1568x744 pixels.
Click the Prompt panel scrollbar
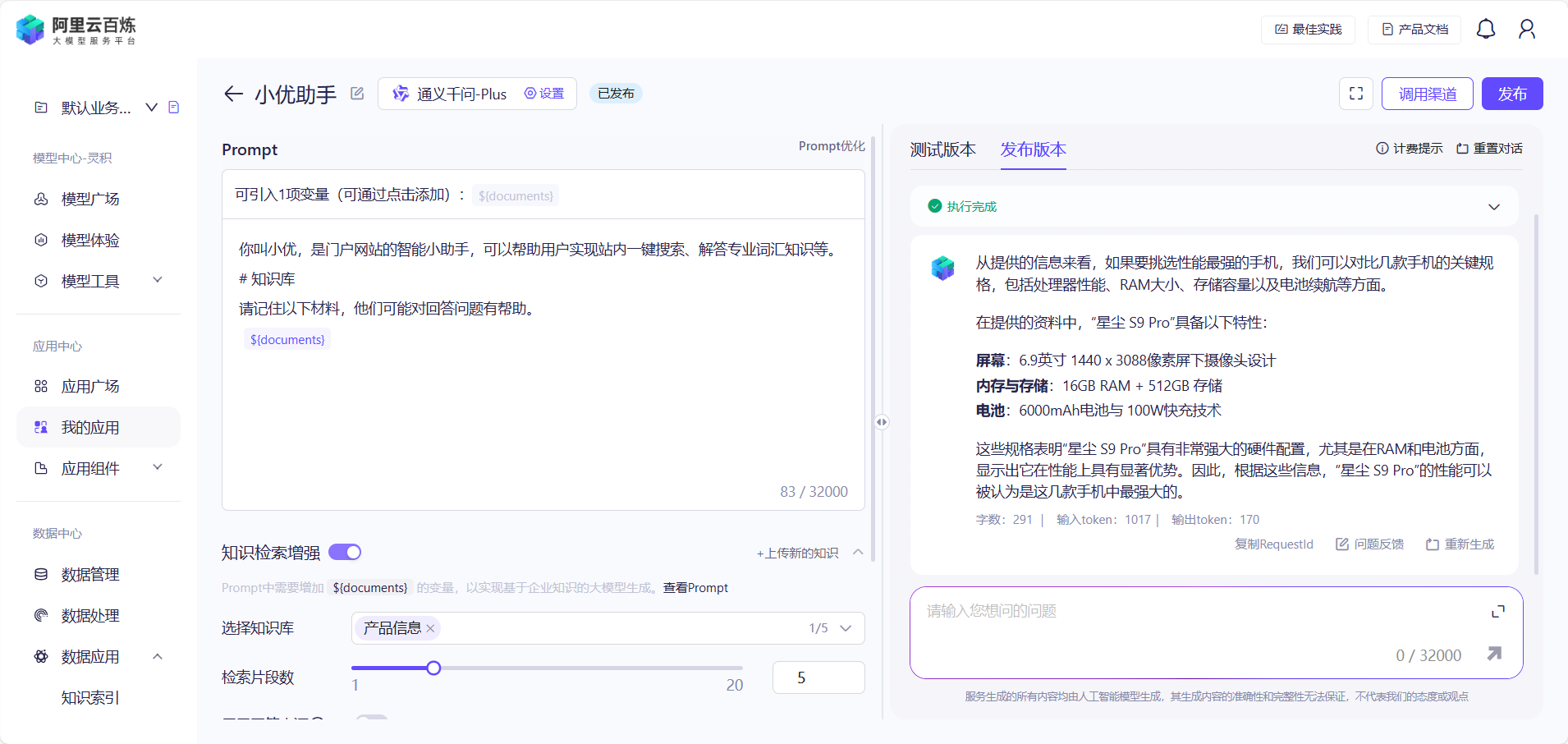tap(873, 349)
